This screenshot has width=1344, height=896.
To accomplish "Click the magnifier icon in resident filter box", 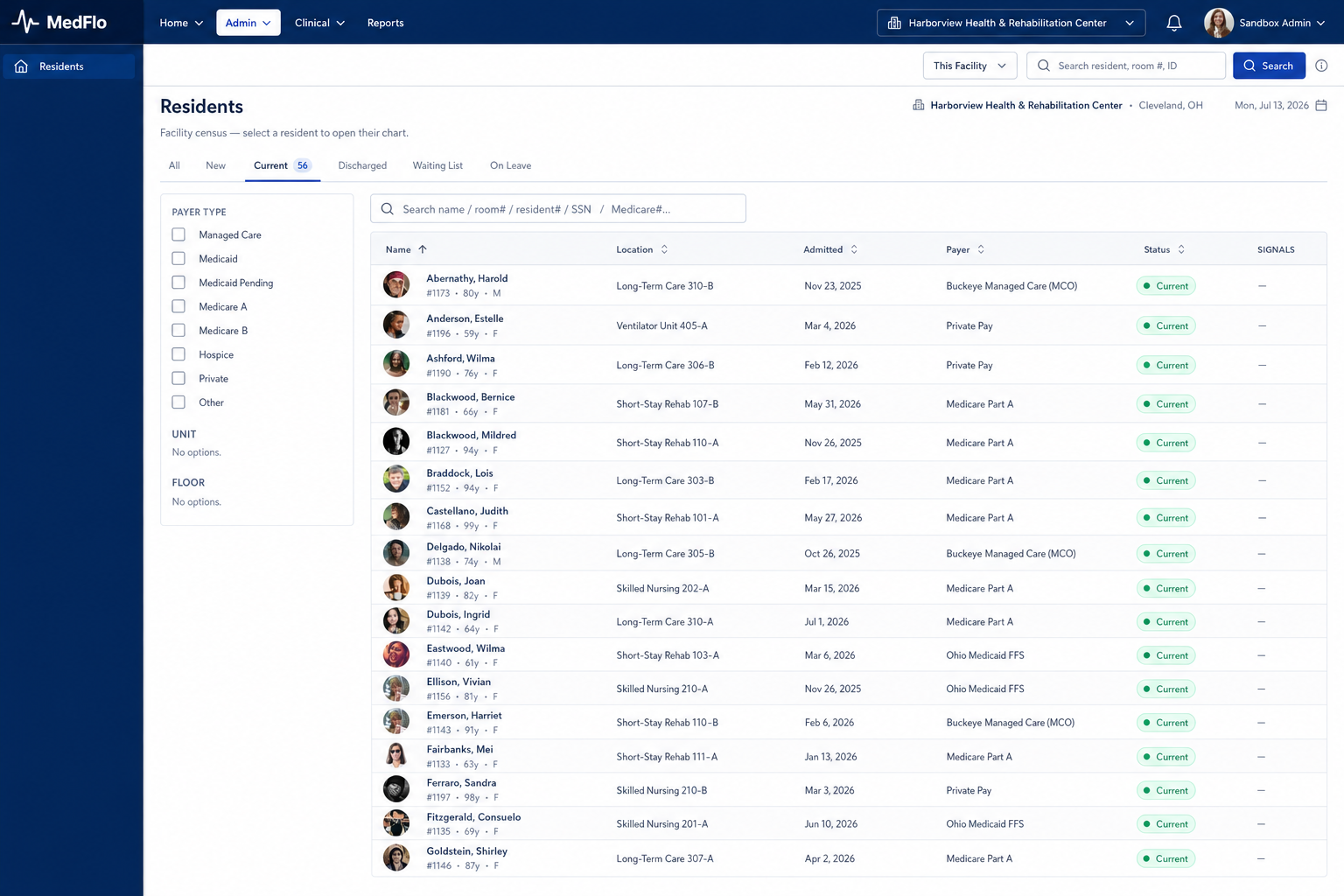I will click(x=388, y=209).
